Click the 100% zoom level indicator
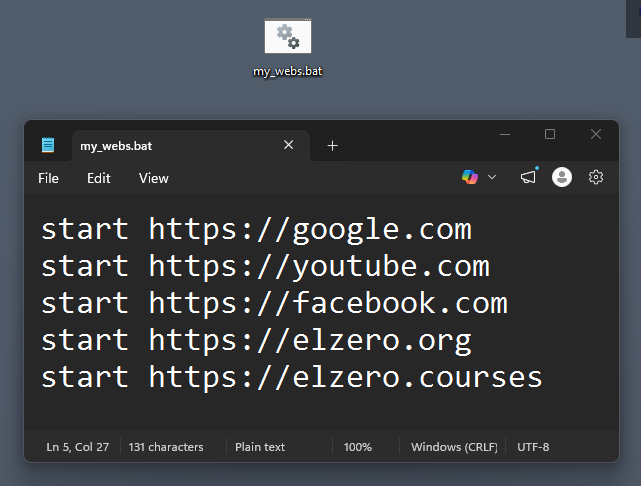The image size is (641, 486). [x=358, y=447]
